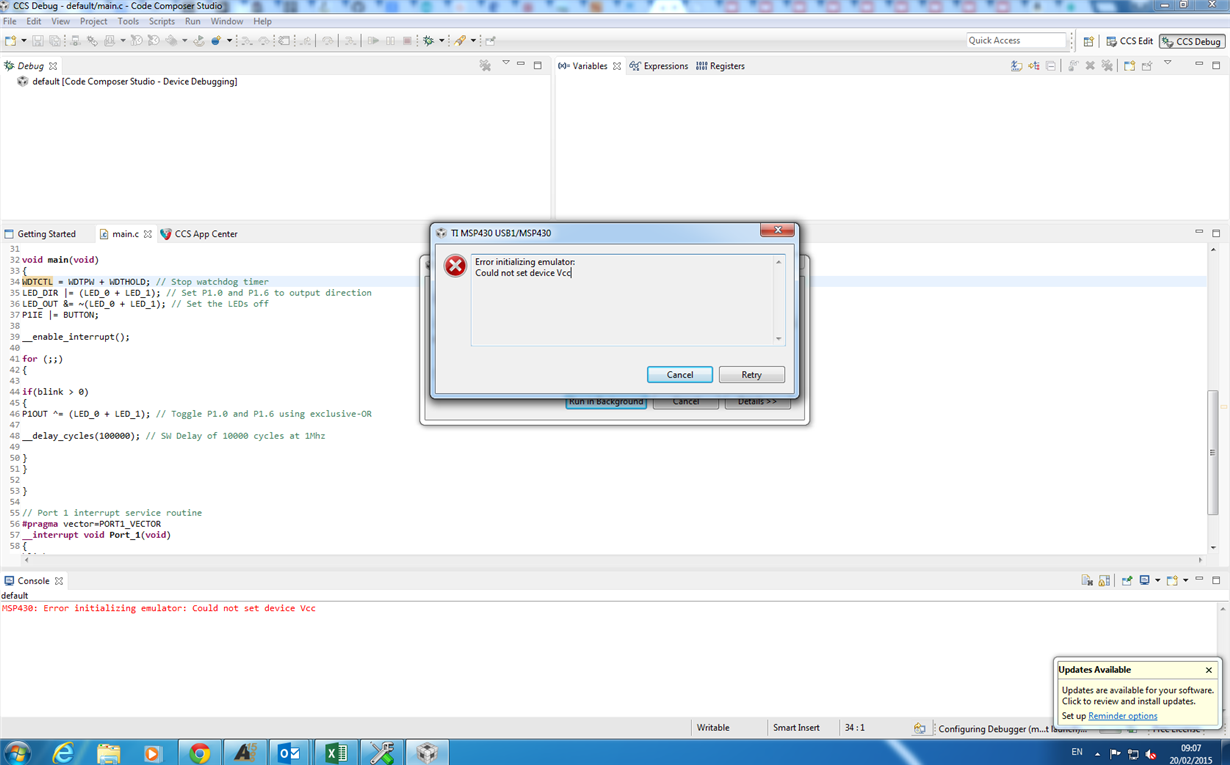Open the Tools menu
Viewport: 1230px width, 765px height.
pyautogui.click(x=128, y=21)
